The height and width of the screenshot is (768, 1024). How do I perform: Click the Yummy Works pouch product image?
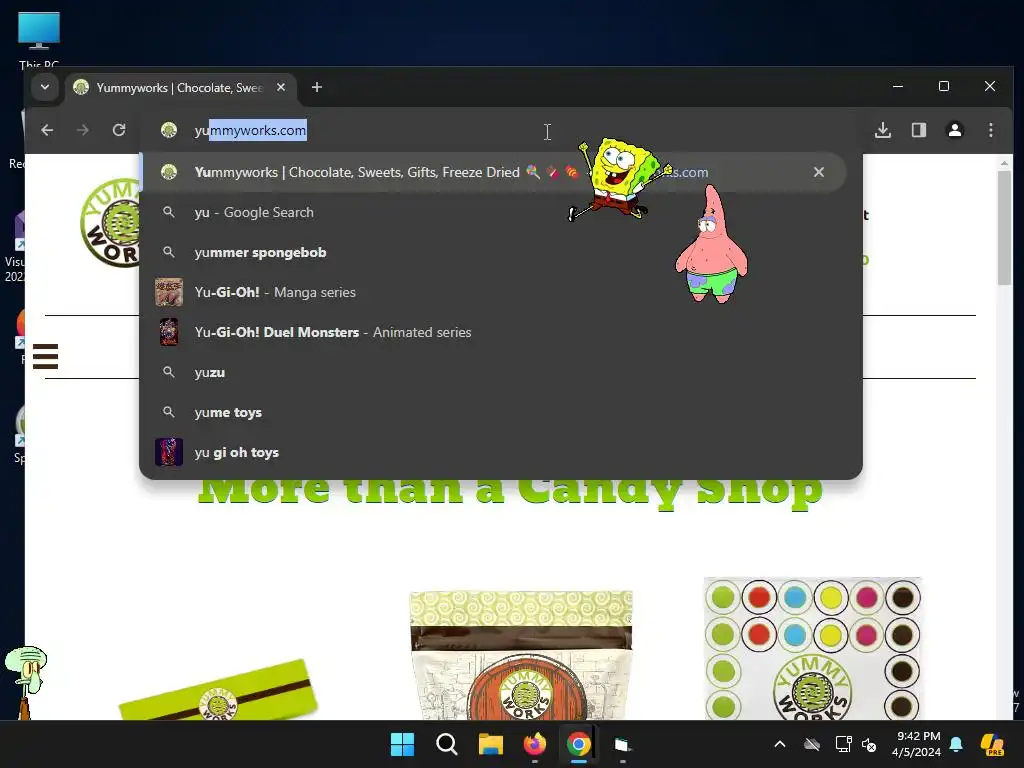[520, 655]
